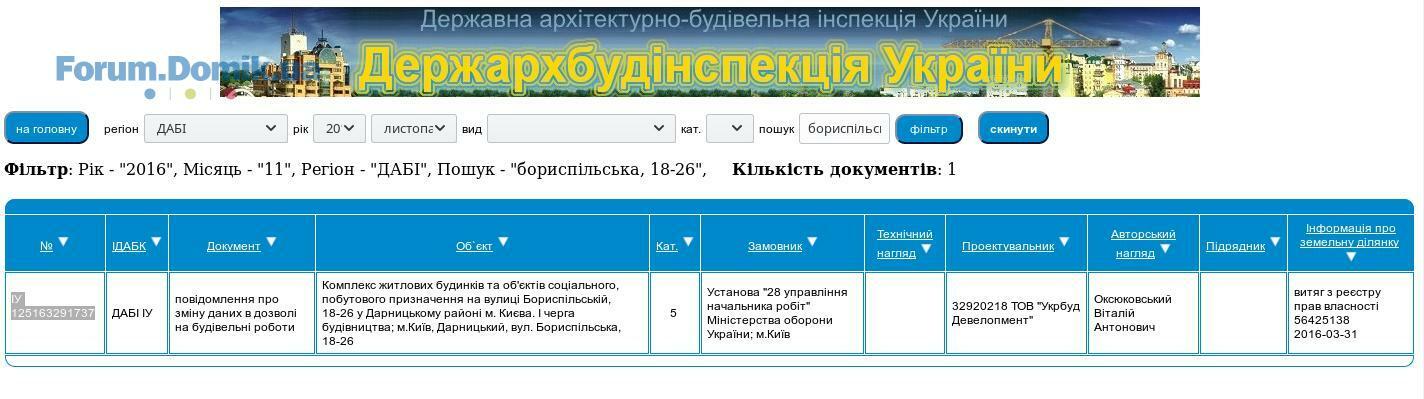This screenshot has height=399, width=1424.
Task: Click sort arrow icon beside ІДАБК header
Action: pyautogui.click(x=156, y=242)
